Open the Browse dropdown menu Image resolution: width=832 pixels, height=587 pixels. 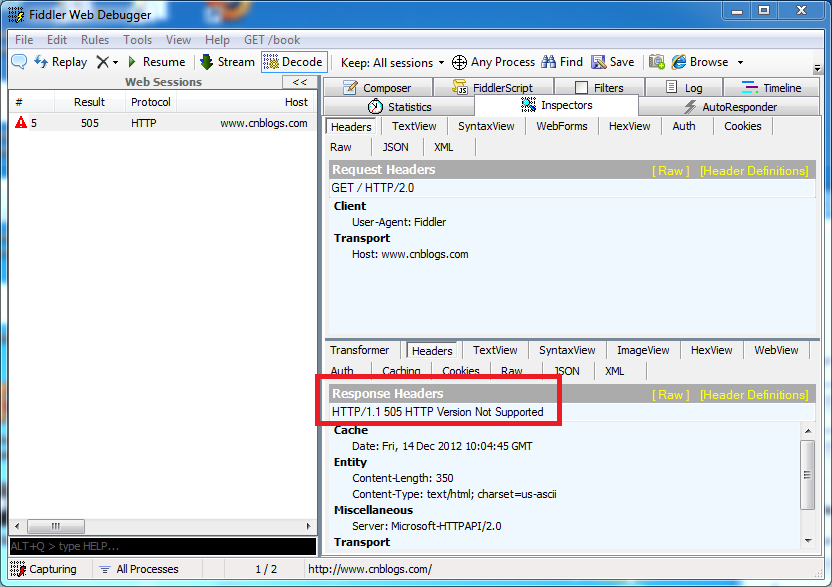[x=740, y=62]
